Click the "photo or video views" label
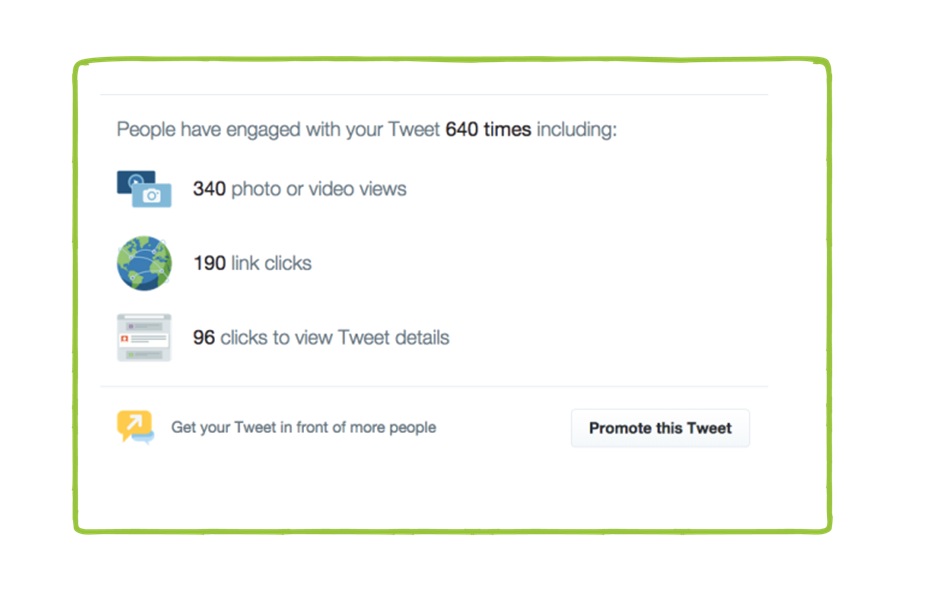Screen dimensions: 929x595 (x=319, y=189)
